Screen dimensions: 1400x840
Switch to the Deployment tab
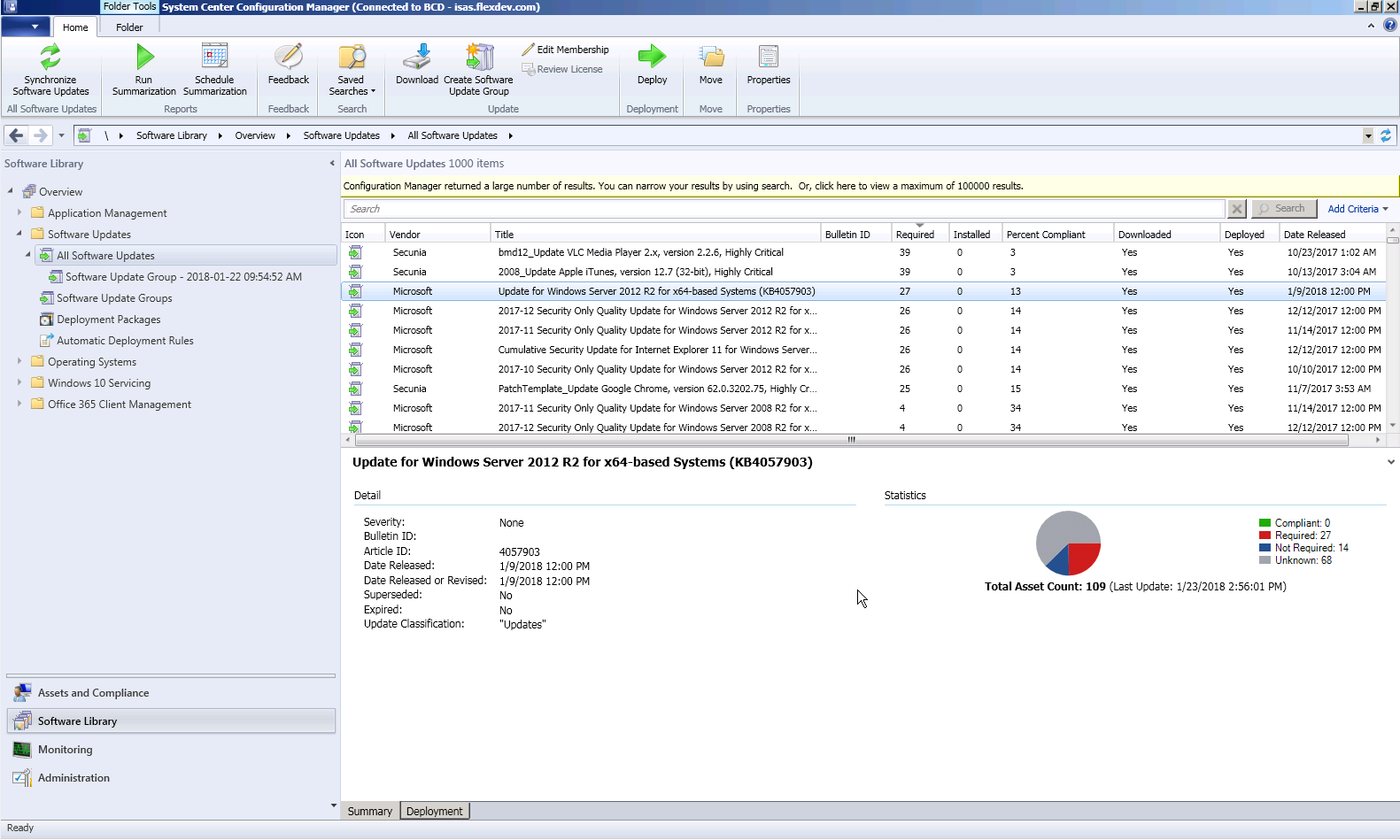434,811
